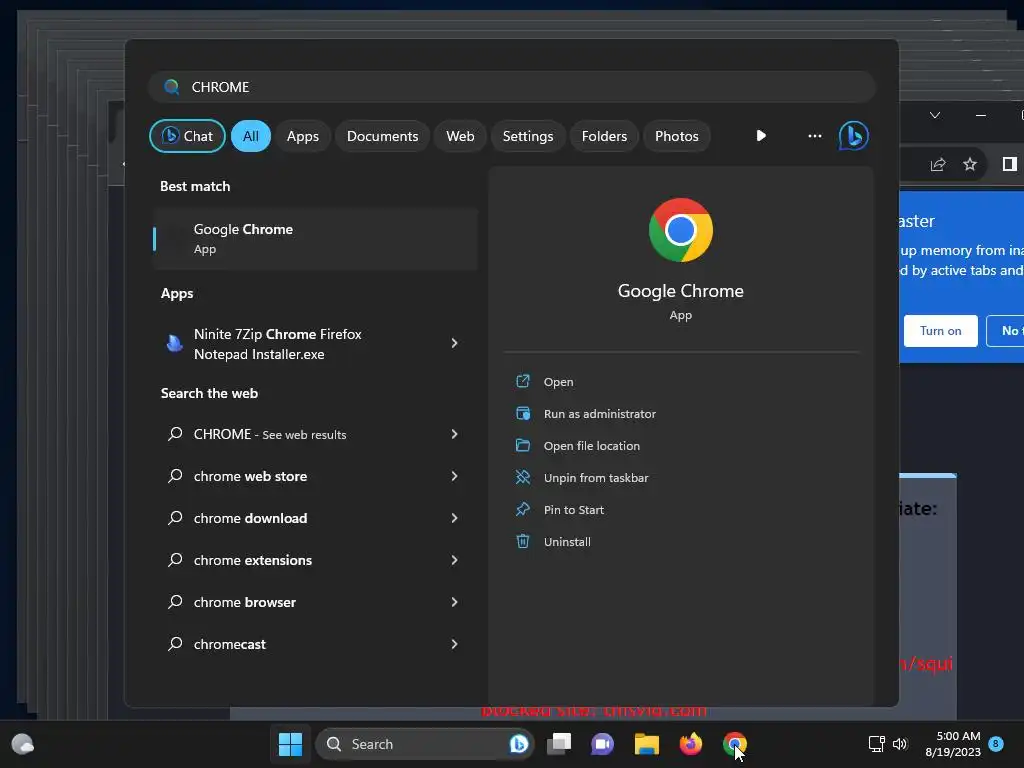Switch to the Apps filter tab
Viewport: 1024px width, 768px height.
(302, 136)
